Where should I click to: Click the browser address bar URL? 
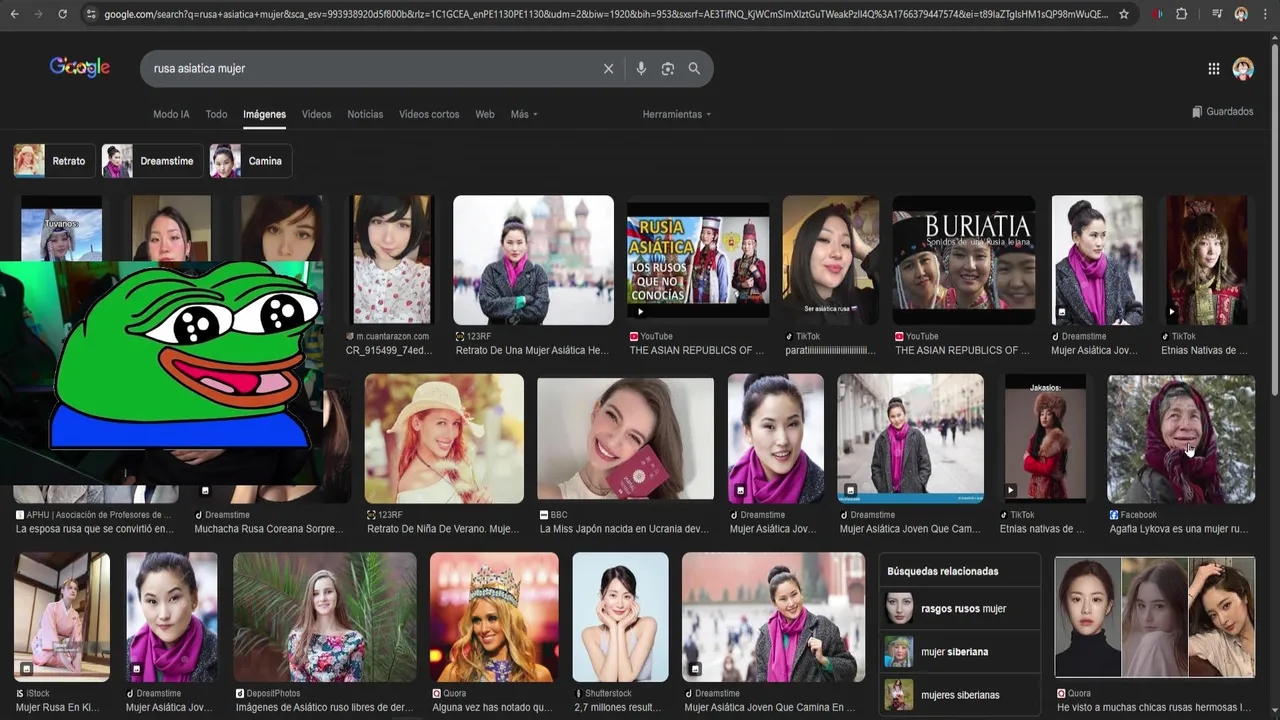[605, 14]
